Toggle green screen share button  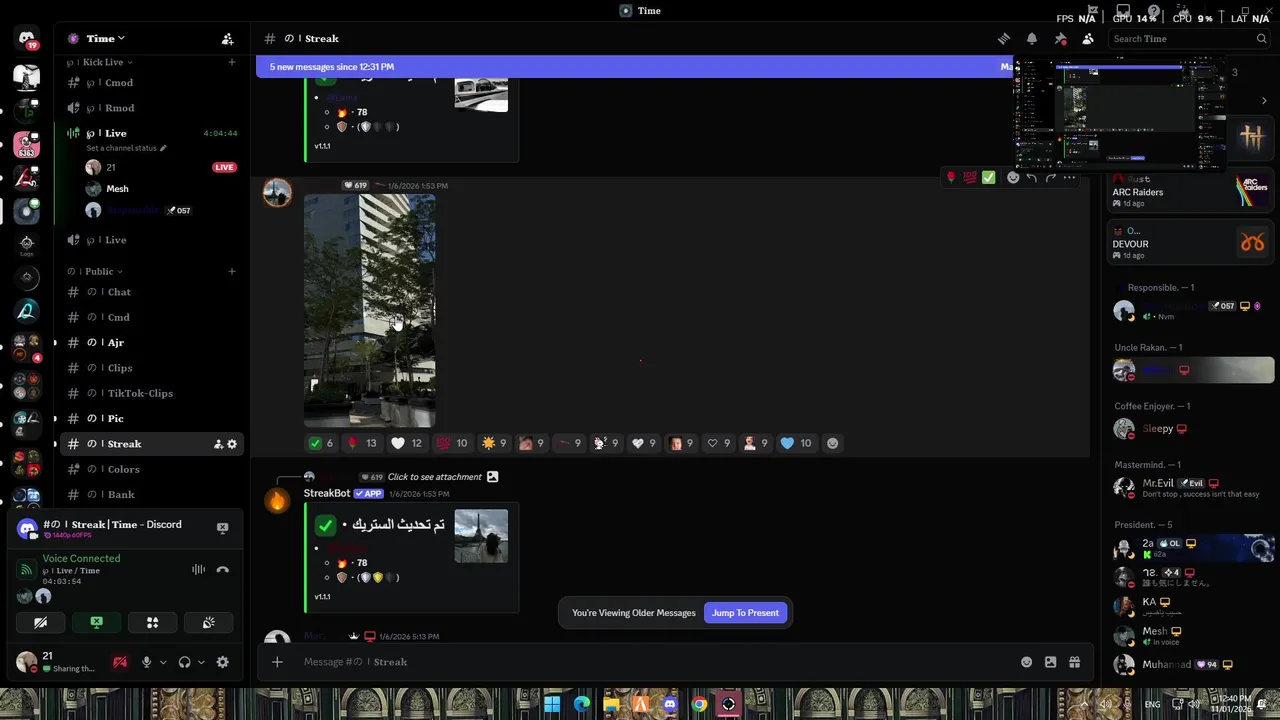point(96,622)
